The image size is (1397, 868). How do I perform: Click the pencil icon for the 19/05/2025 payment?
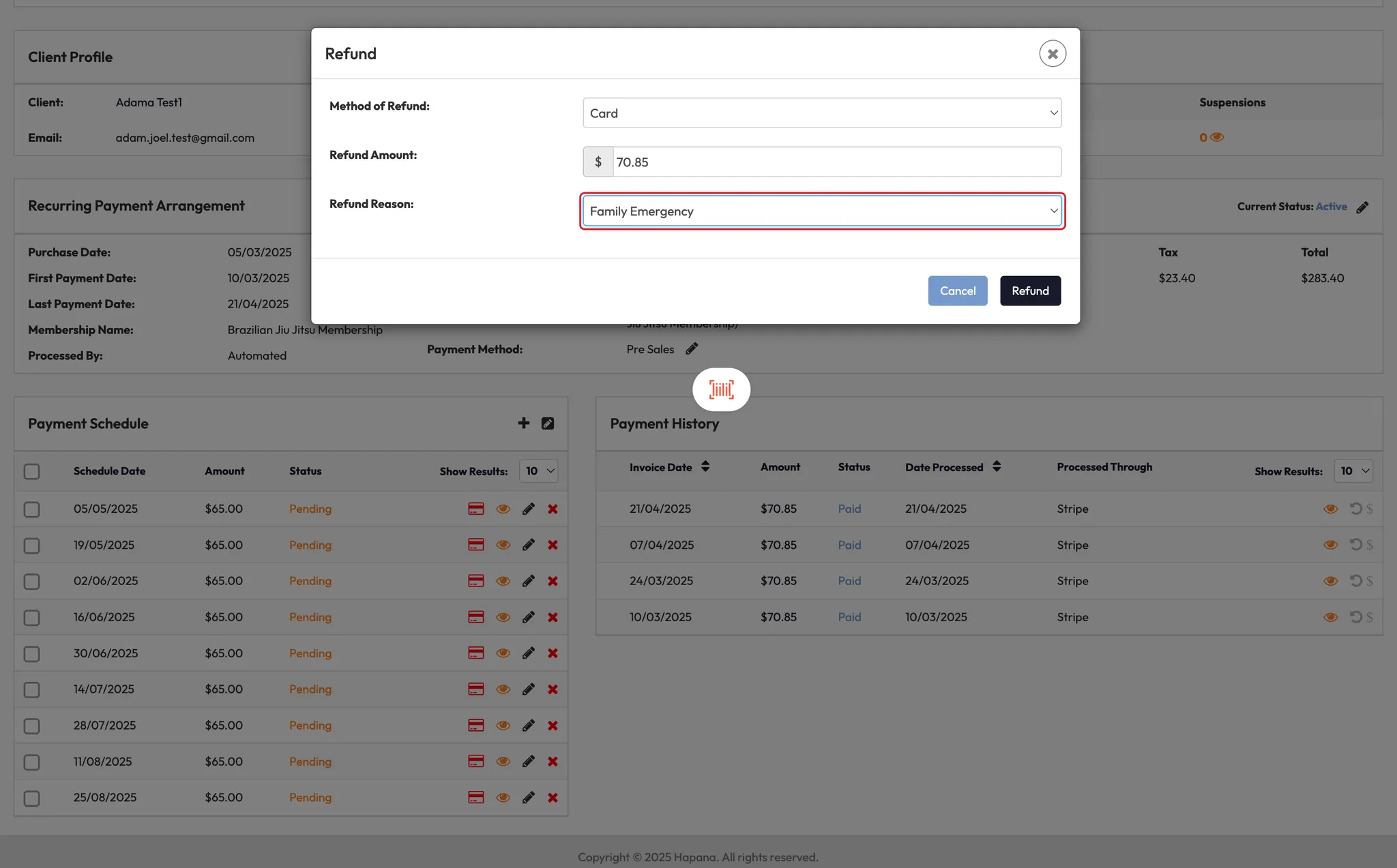[x=528, y=545]
